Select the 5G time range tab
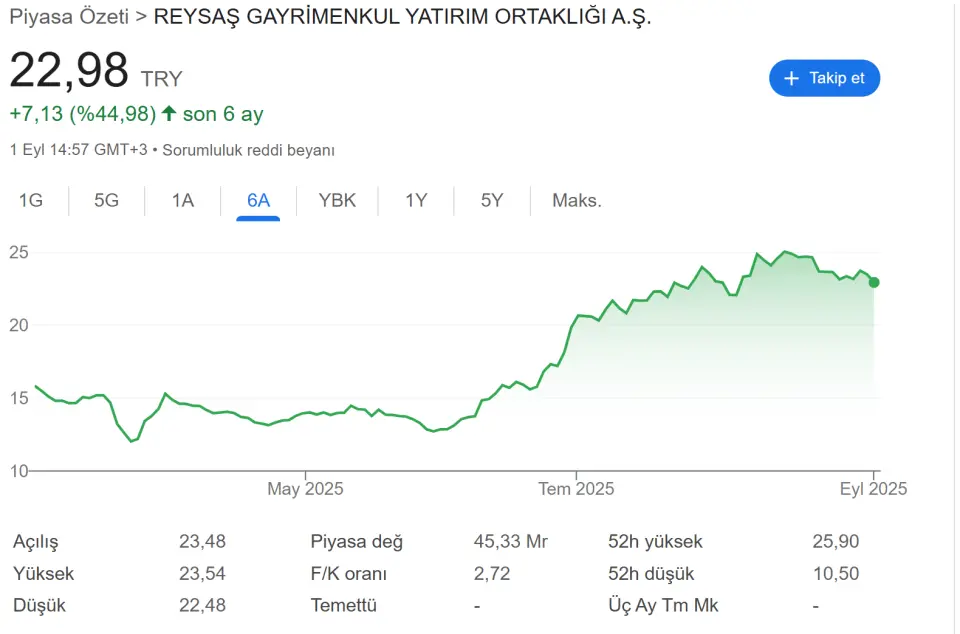This screenshot has width=960, height=634. tap(106, 200)
